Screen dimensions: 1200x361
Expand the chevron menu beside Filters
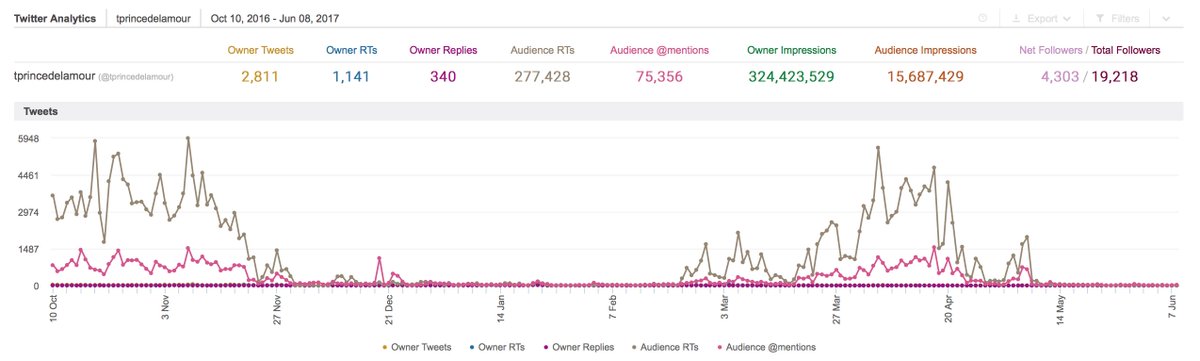pyautogui.click(x=1166, y=18)
